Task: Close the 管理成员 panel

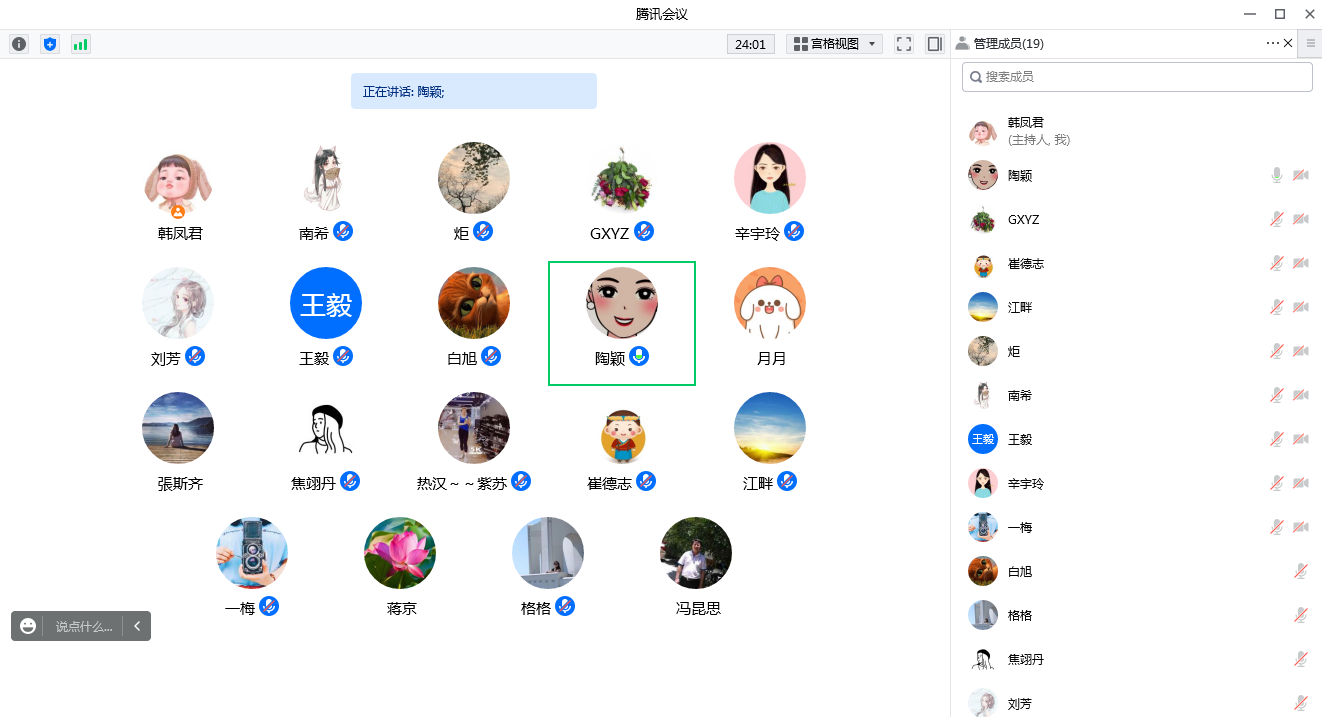Action: tap(1288, 43)
